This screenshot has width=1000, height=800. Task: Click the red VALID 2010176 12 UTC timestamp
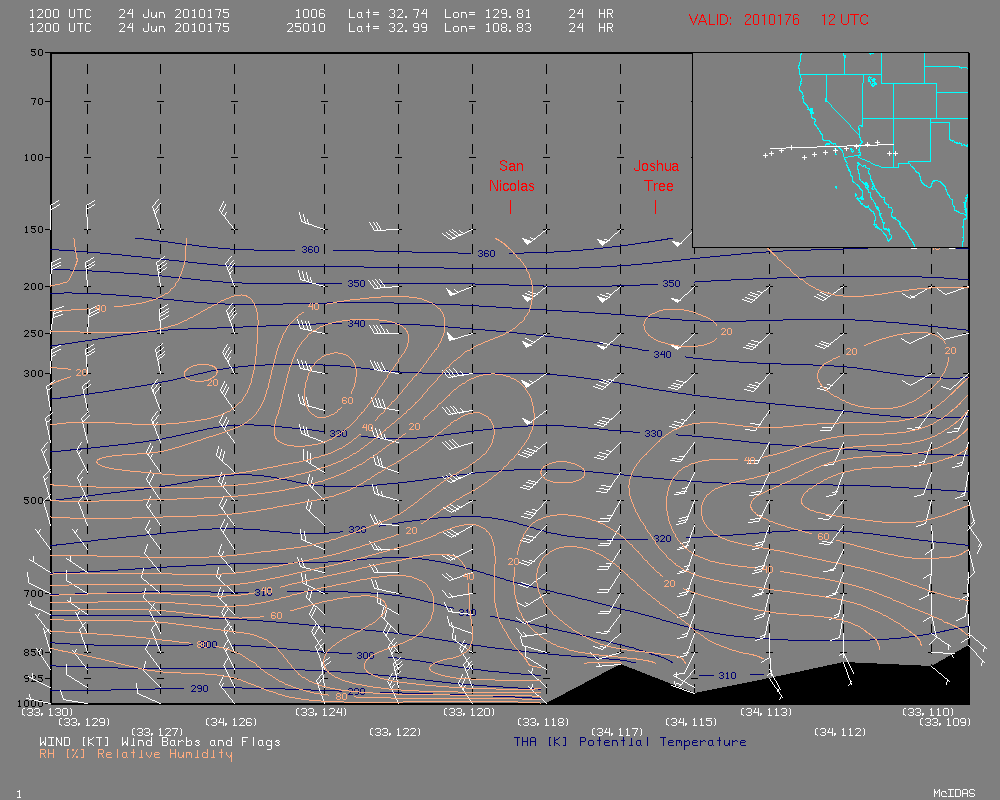tap(778, 20)
